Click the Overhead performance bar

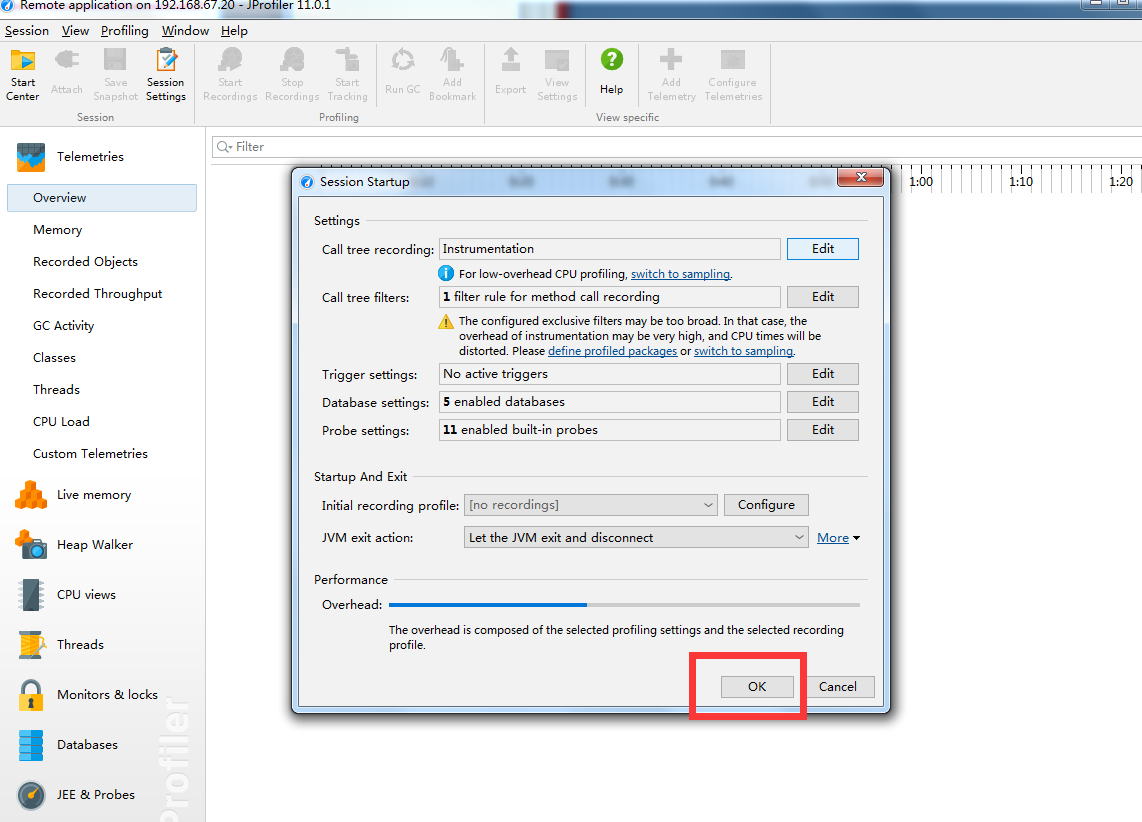(624, 605)
